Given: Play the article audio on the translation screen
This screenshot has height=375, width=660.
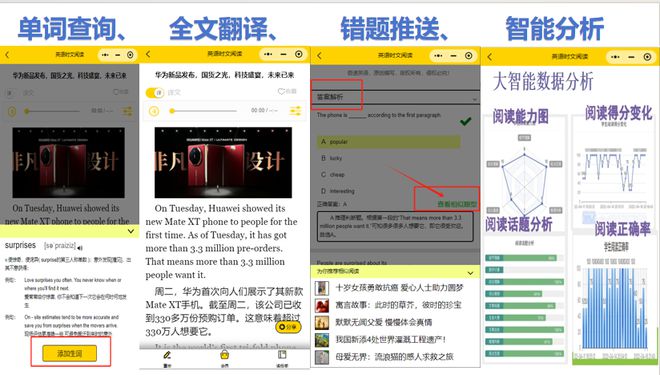Looking at the screenshot, I should [154, 111].
